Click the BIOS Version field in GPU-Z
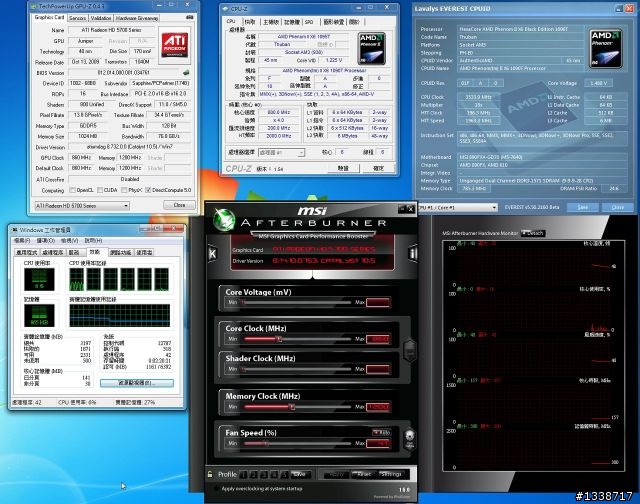This screenshot has height=504, width=640. pyautogui.click(x=125, y=73)
